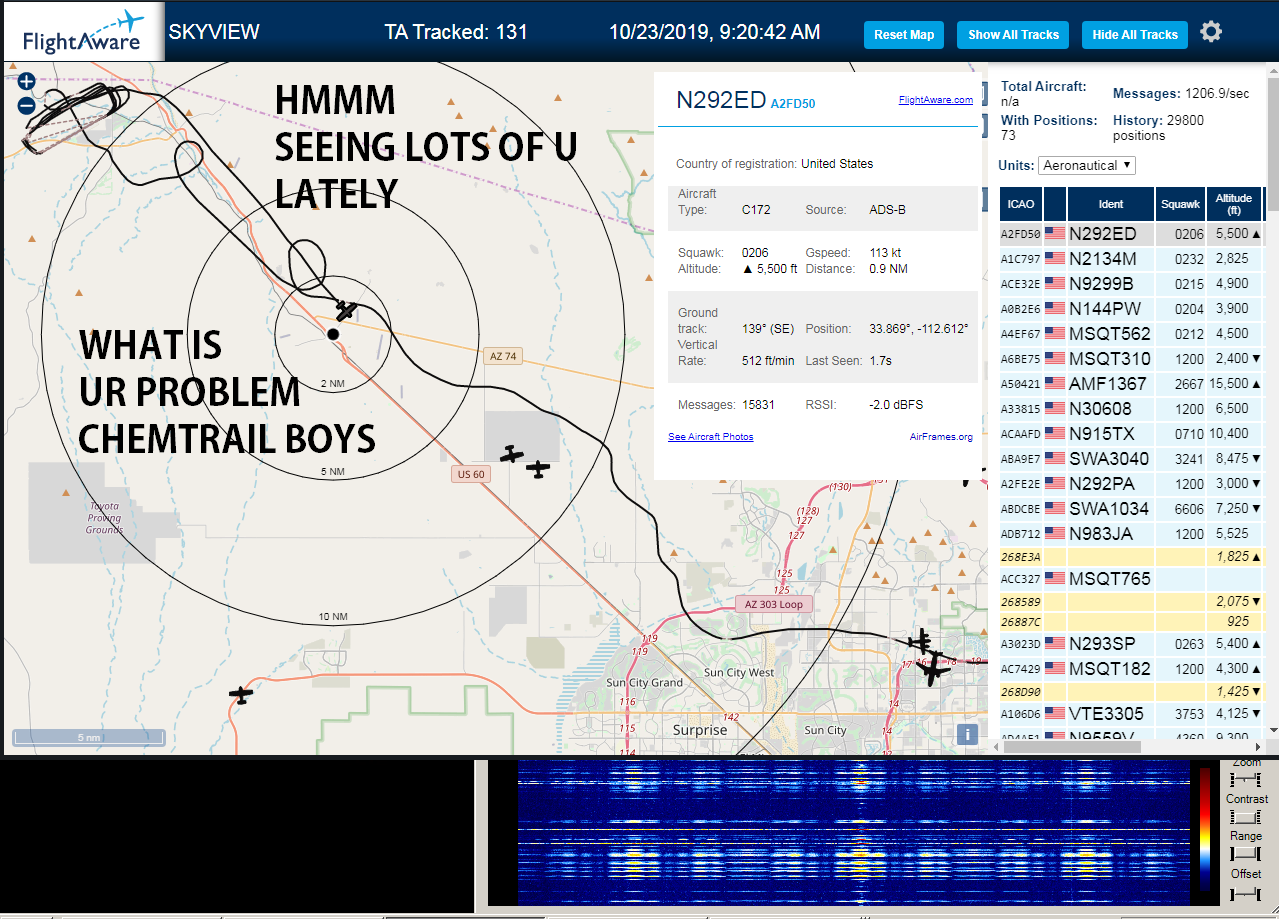This screenshot has height=919, width=1279.
Task: Select the AMF1367 row
Action: pos(1131,384)
